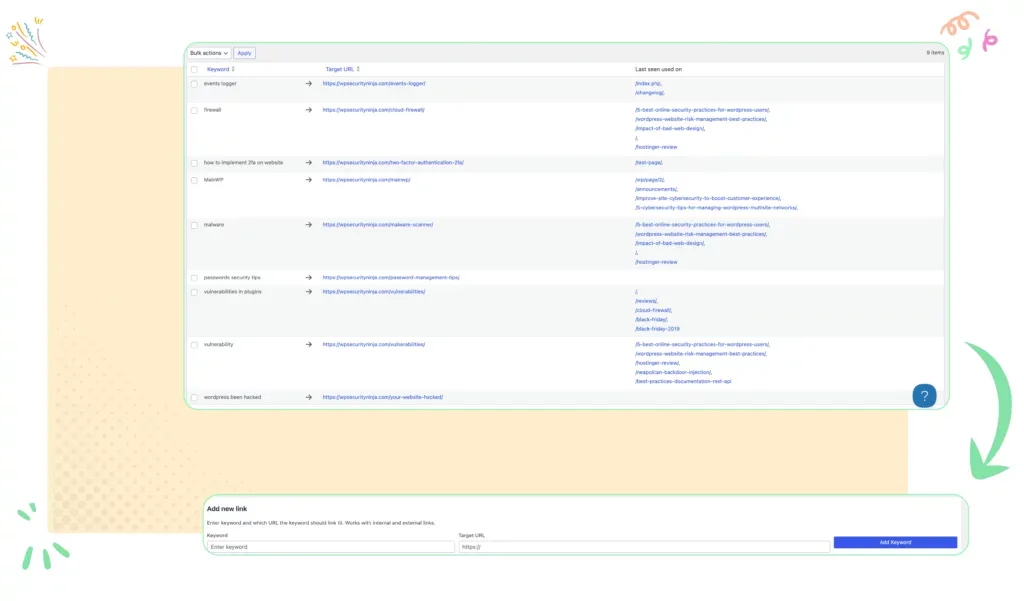Check the passwords security tips checkbox
Image resolution: width=1024 pixels, height=601 pixels.
194,278
